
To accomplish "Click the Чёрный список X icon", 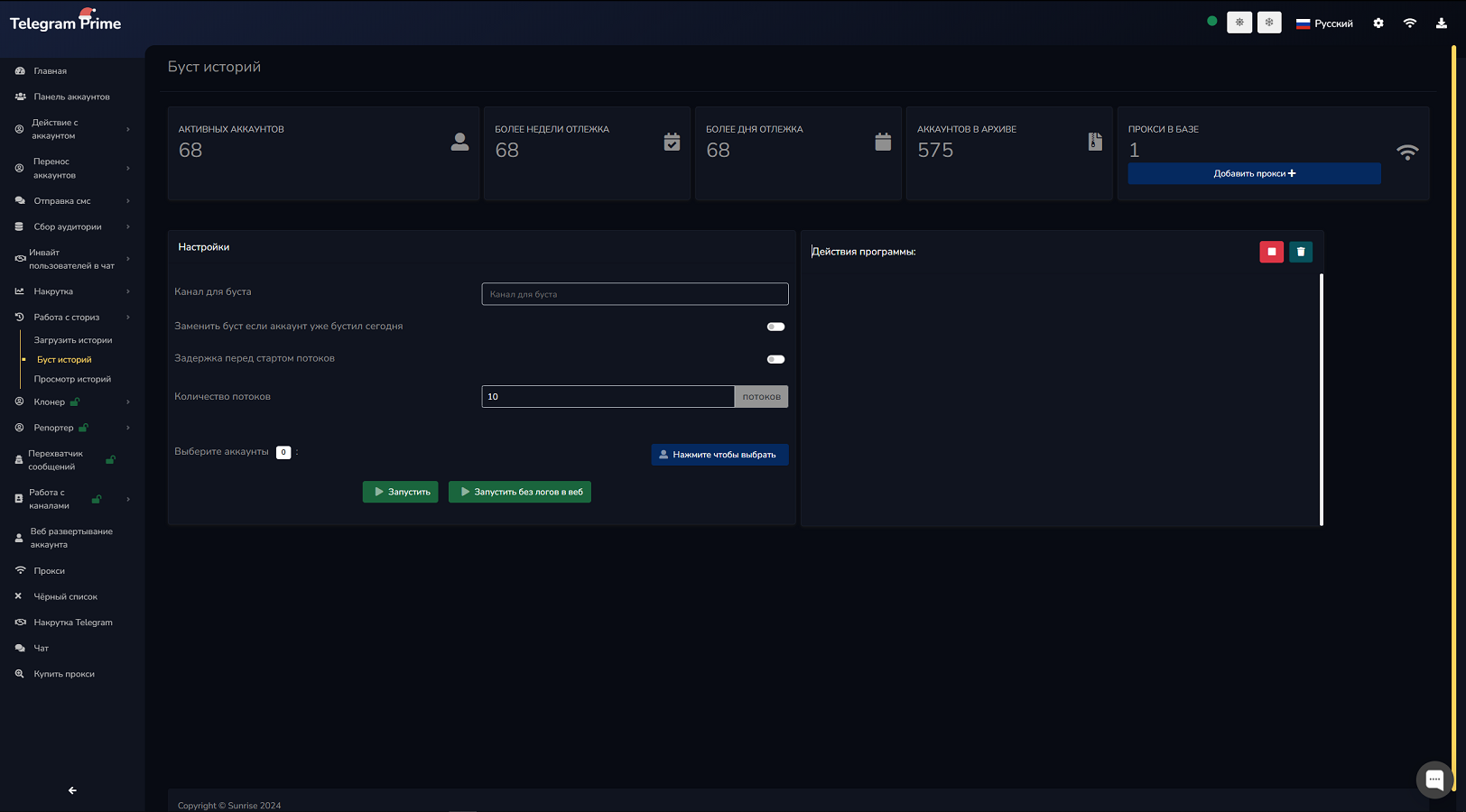I will point(18,596).
